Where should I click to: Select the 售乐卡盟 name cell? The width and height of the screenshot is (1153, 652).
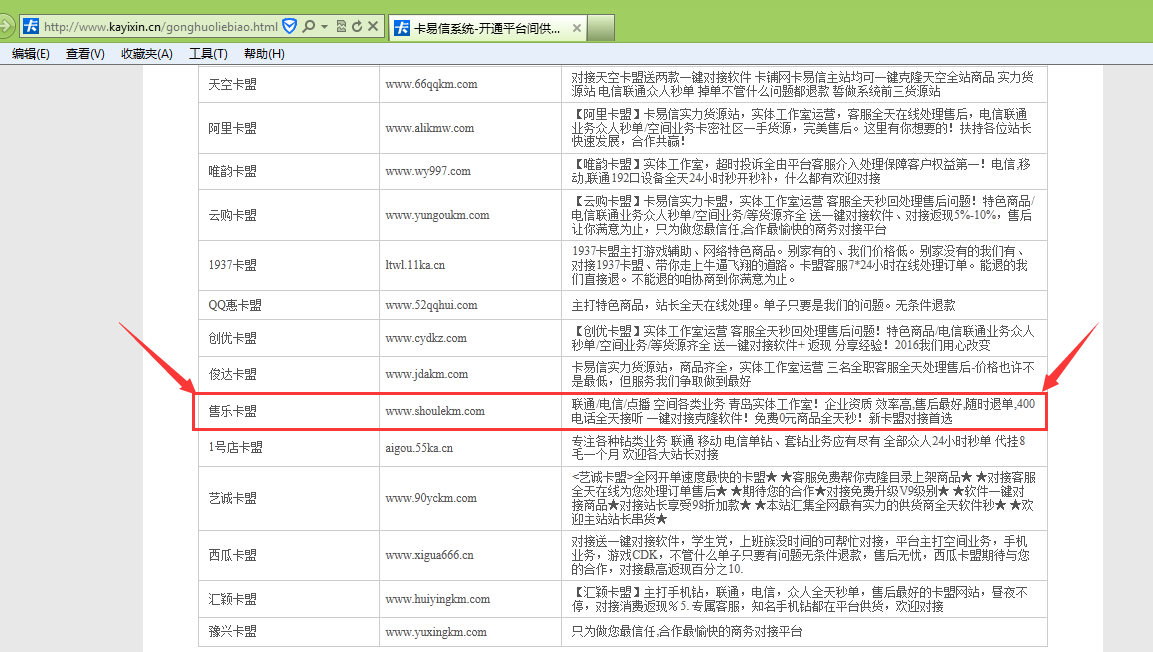289,411
